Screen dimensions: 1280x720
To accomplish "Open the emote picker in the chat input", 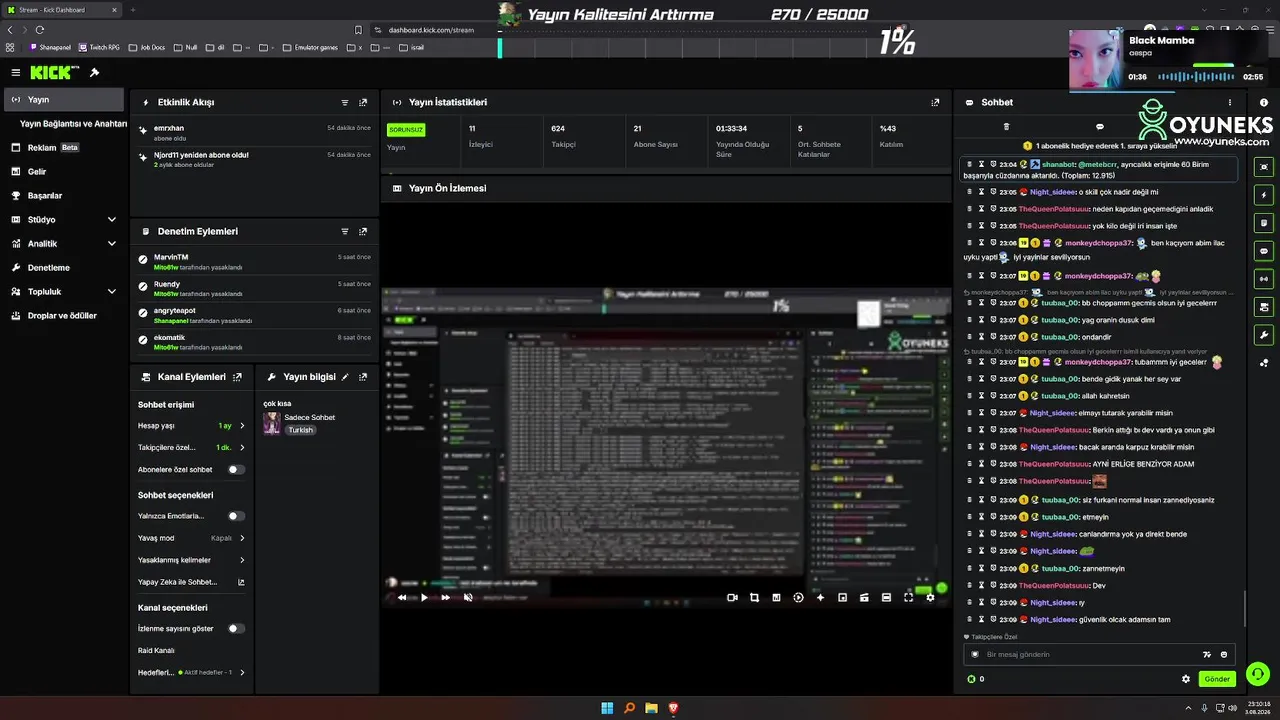I will [x=1224, y=654].
